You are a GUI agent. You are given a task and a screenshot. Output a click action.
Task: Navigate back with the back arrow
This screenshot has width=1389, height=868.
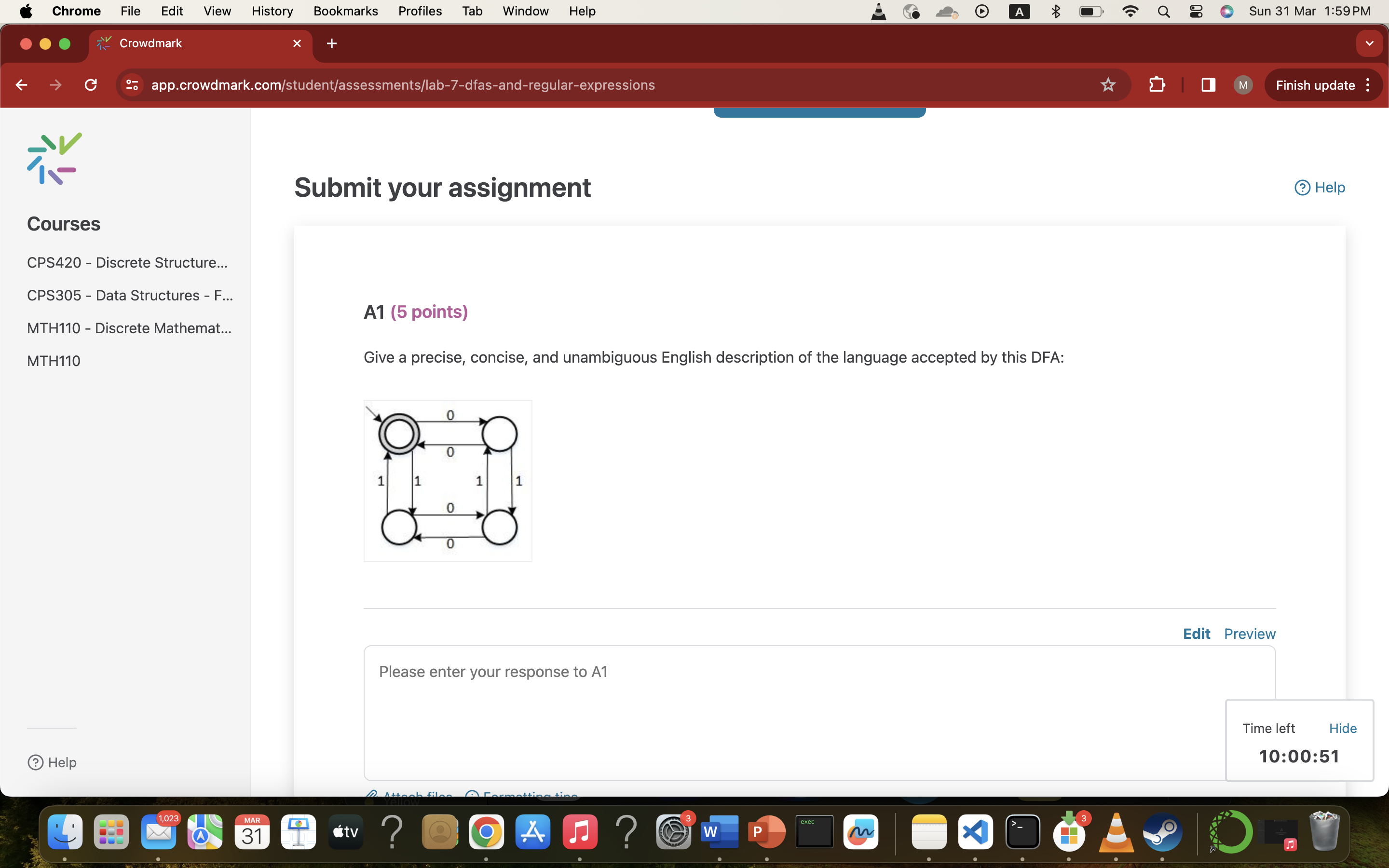(x=21, y=84)
